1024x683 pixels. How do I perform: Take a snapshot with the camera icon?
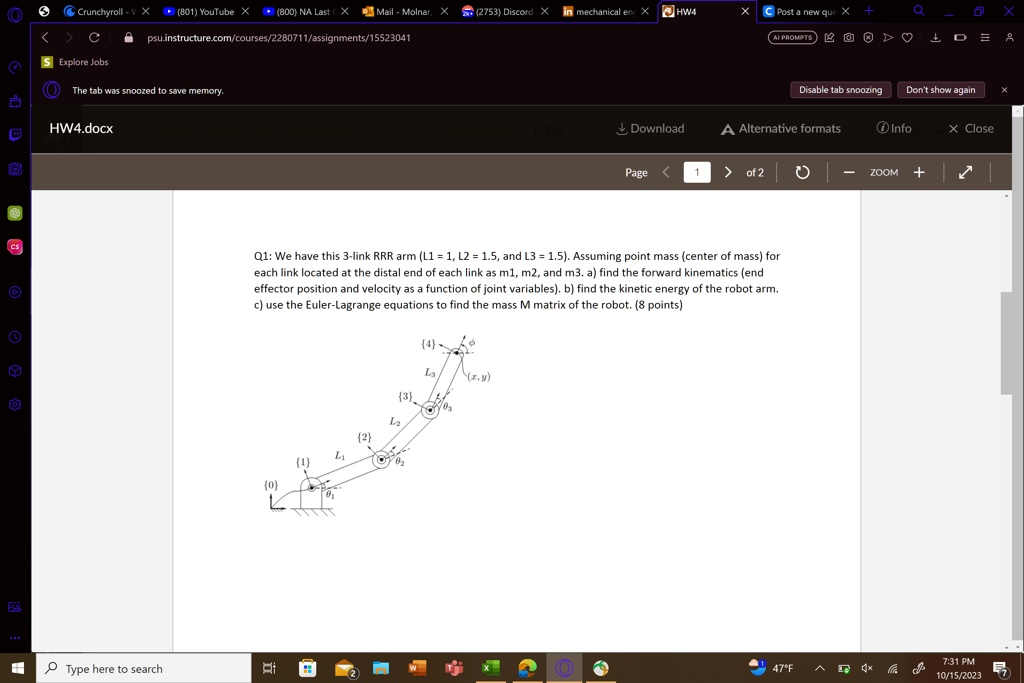tap(850, 37)
